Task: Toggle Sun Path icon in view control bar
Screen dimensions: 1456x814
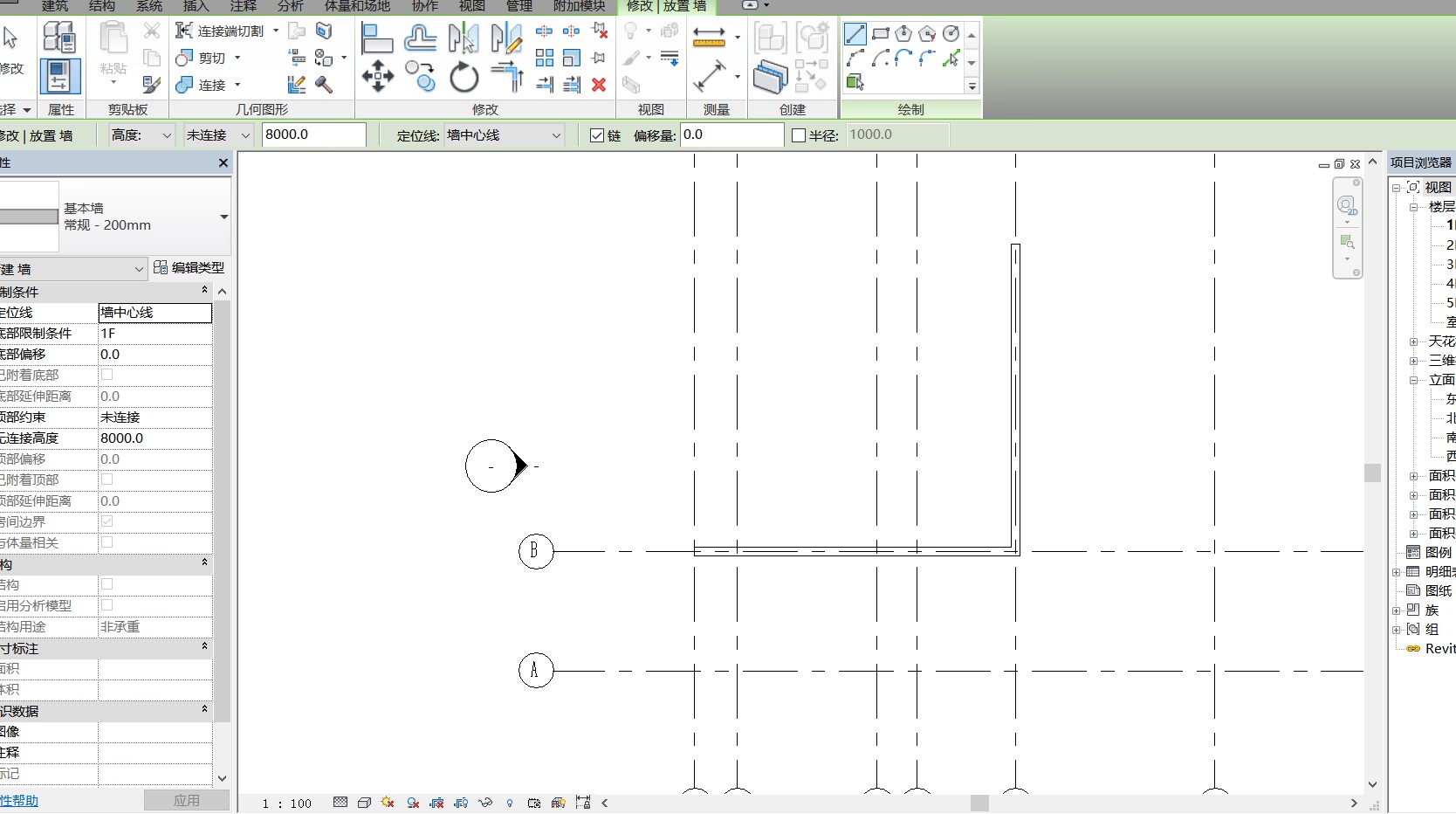Action: click(388, 803)
